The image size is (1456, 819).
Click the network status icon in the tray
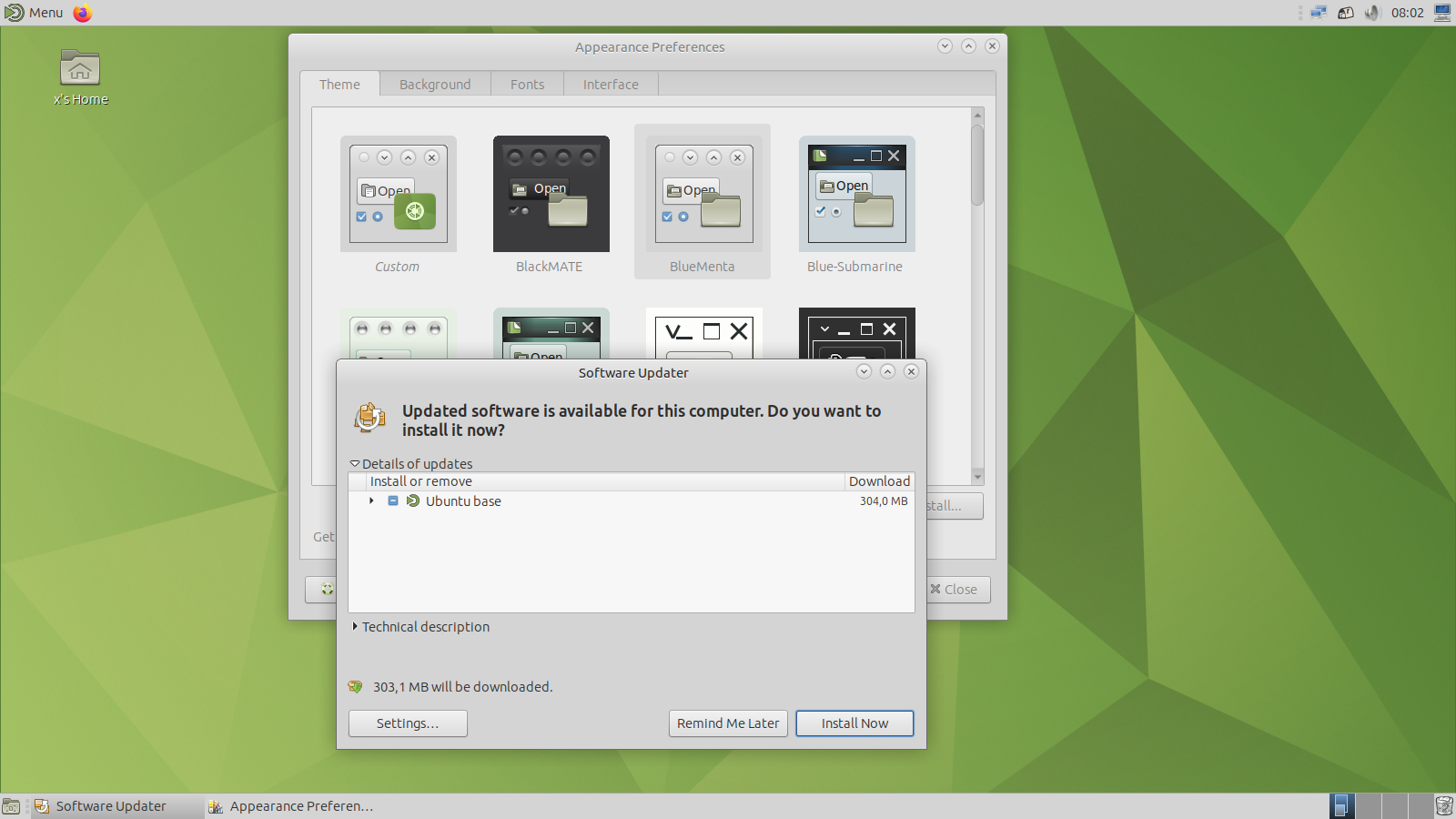click(1318, 13)
